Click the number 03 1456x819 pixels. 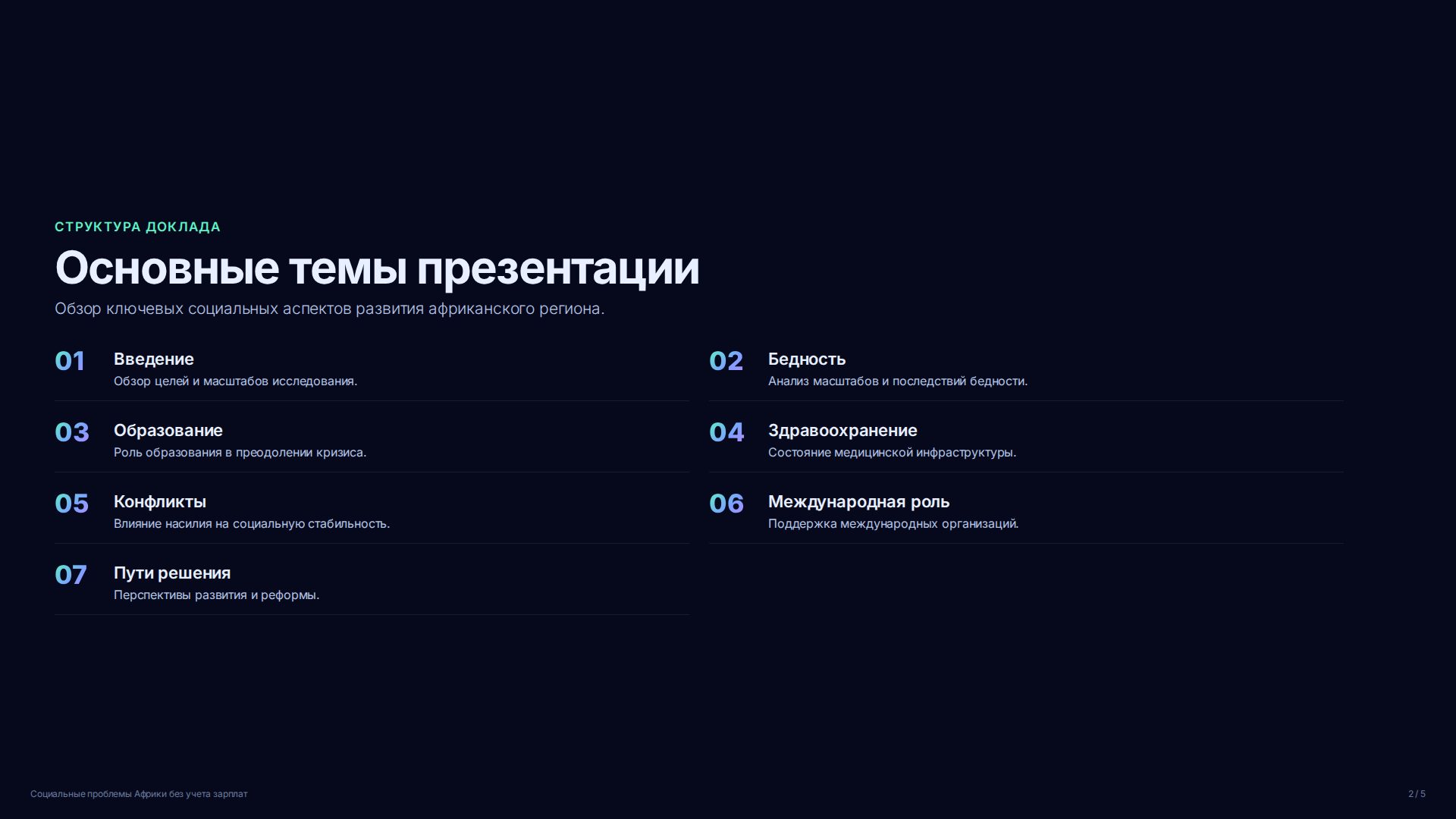[x=72, y=432]
